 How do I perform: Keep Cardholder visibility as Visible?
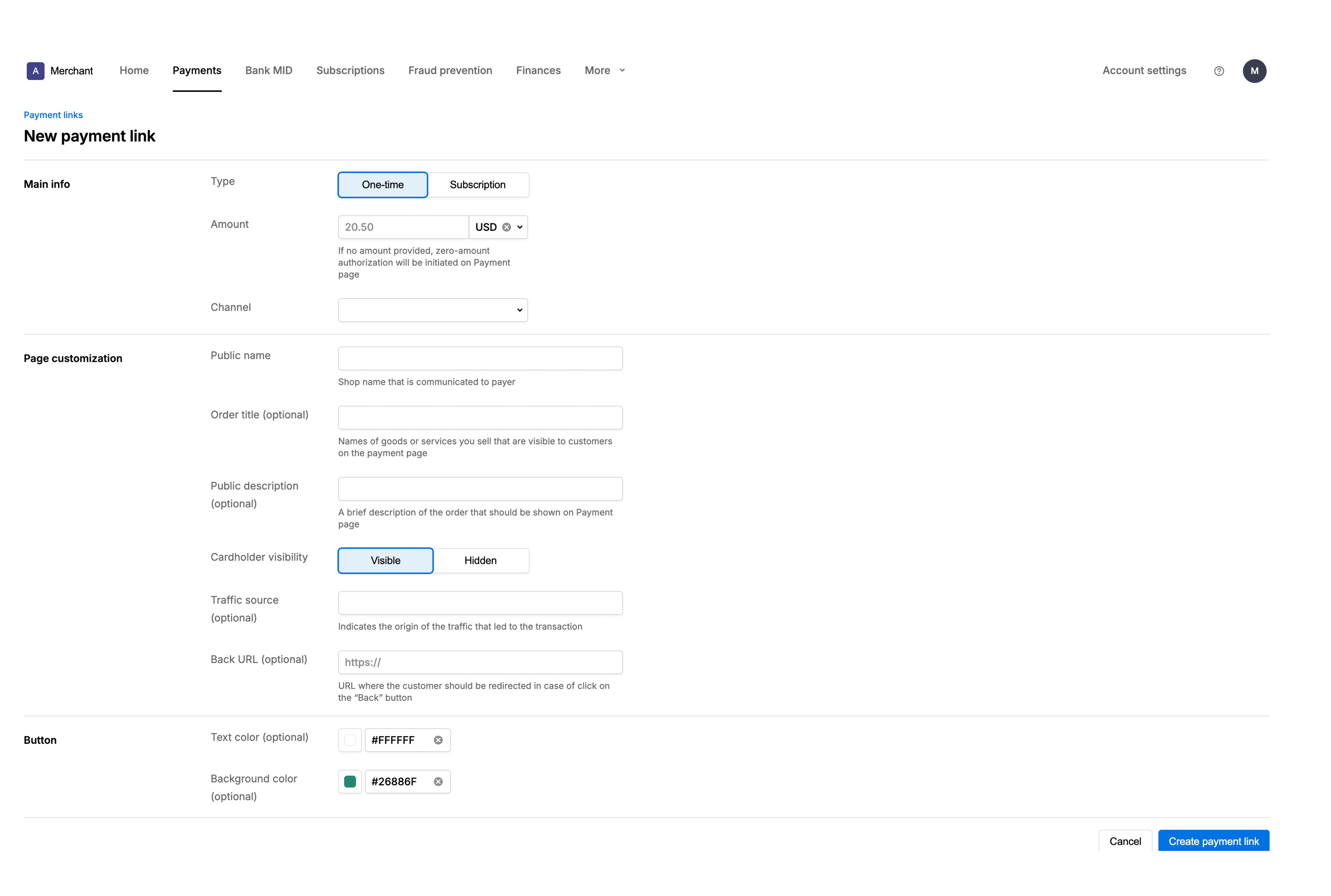point(385,561)
